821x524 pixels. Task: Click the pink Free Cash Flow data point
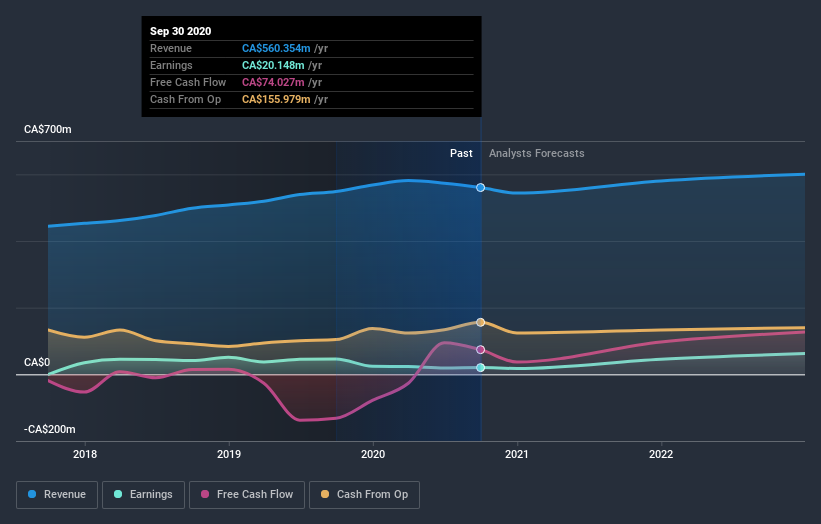[x=480, y=350]
